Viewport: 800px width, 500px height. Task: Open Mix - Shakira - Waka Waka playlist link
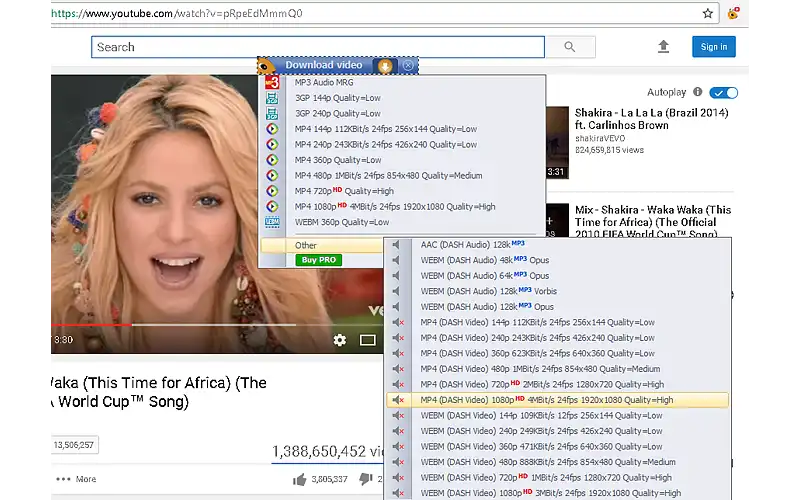[x=653, y=221]
